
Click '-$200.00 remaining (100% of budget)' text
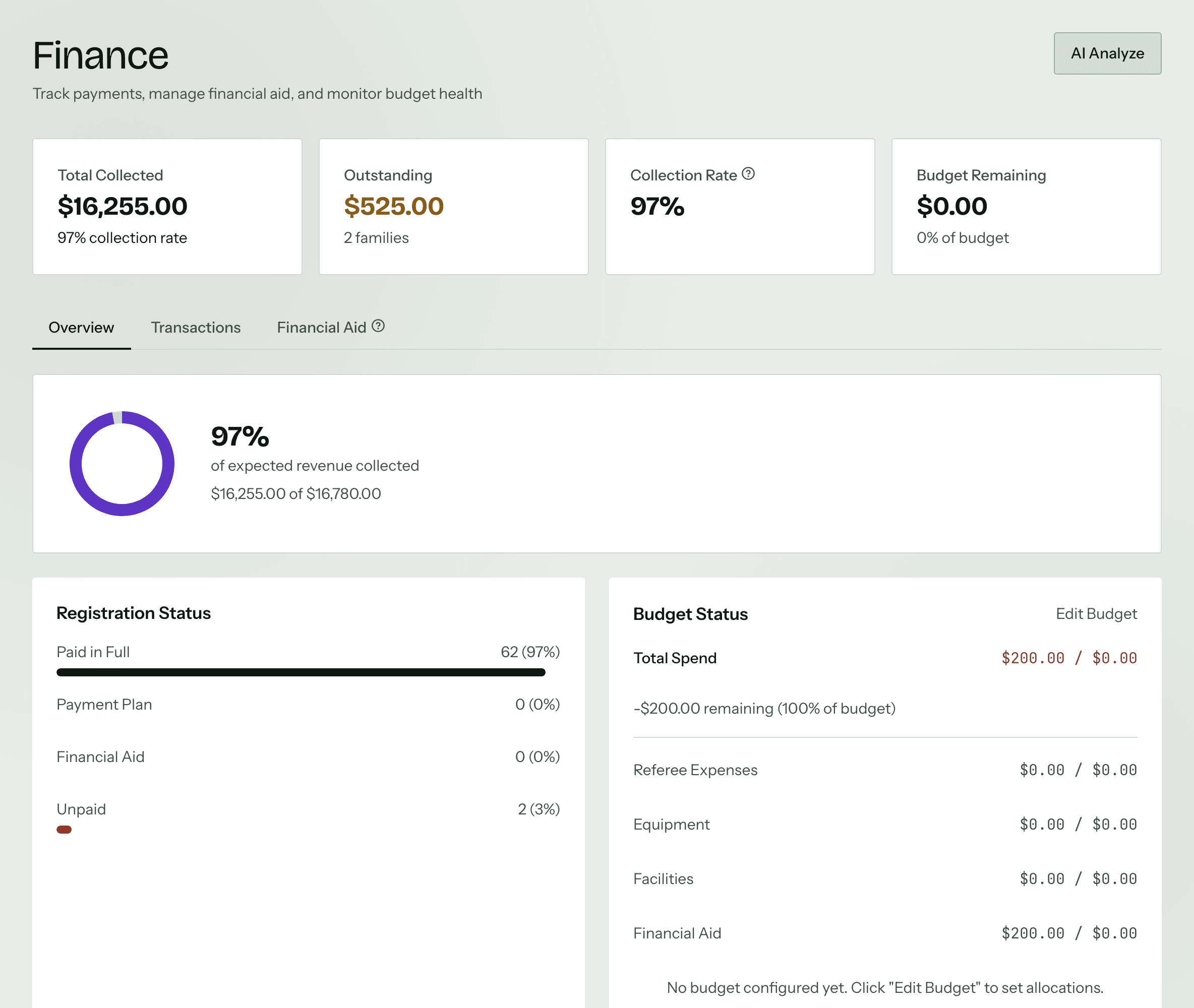click(x=765, y=709)
